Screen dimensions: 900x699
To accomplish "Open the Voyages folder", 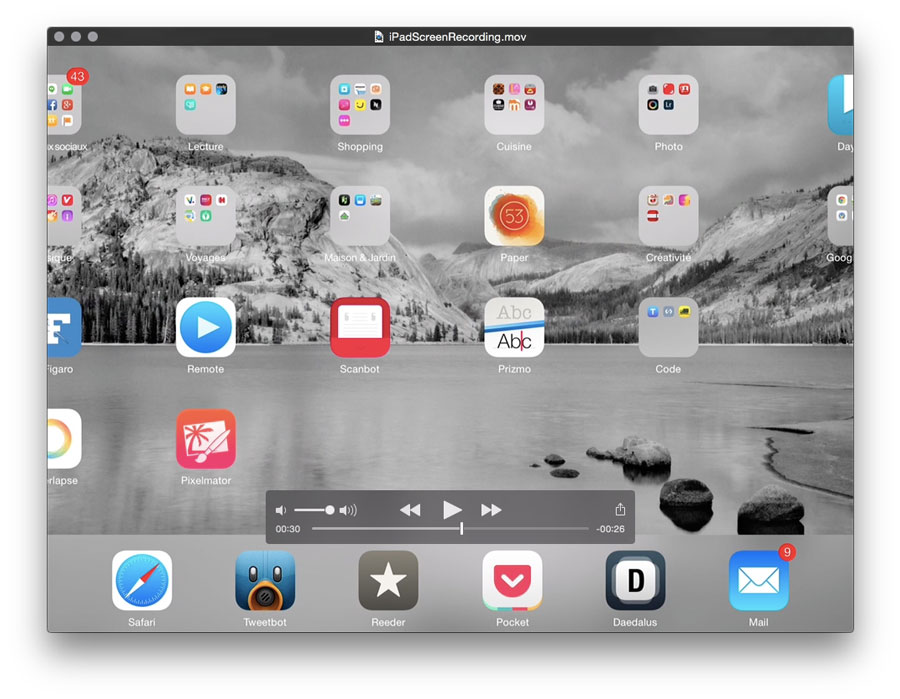I will tap(205, 216).
